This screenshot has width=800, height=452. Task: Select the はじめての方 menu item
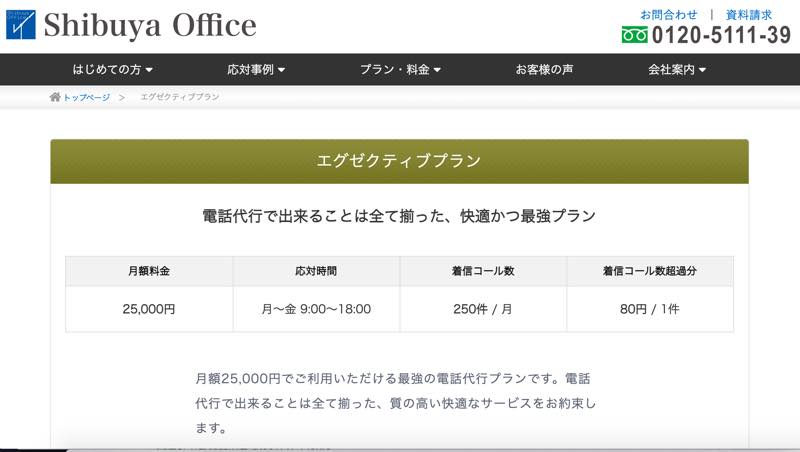tap(106, 70)
